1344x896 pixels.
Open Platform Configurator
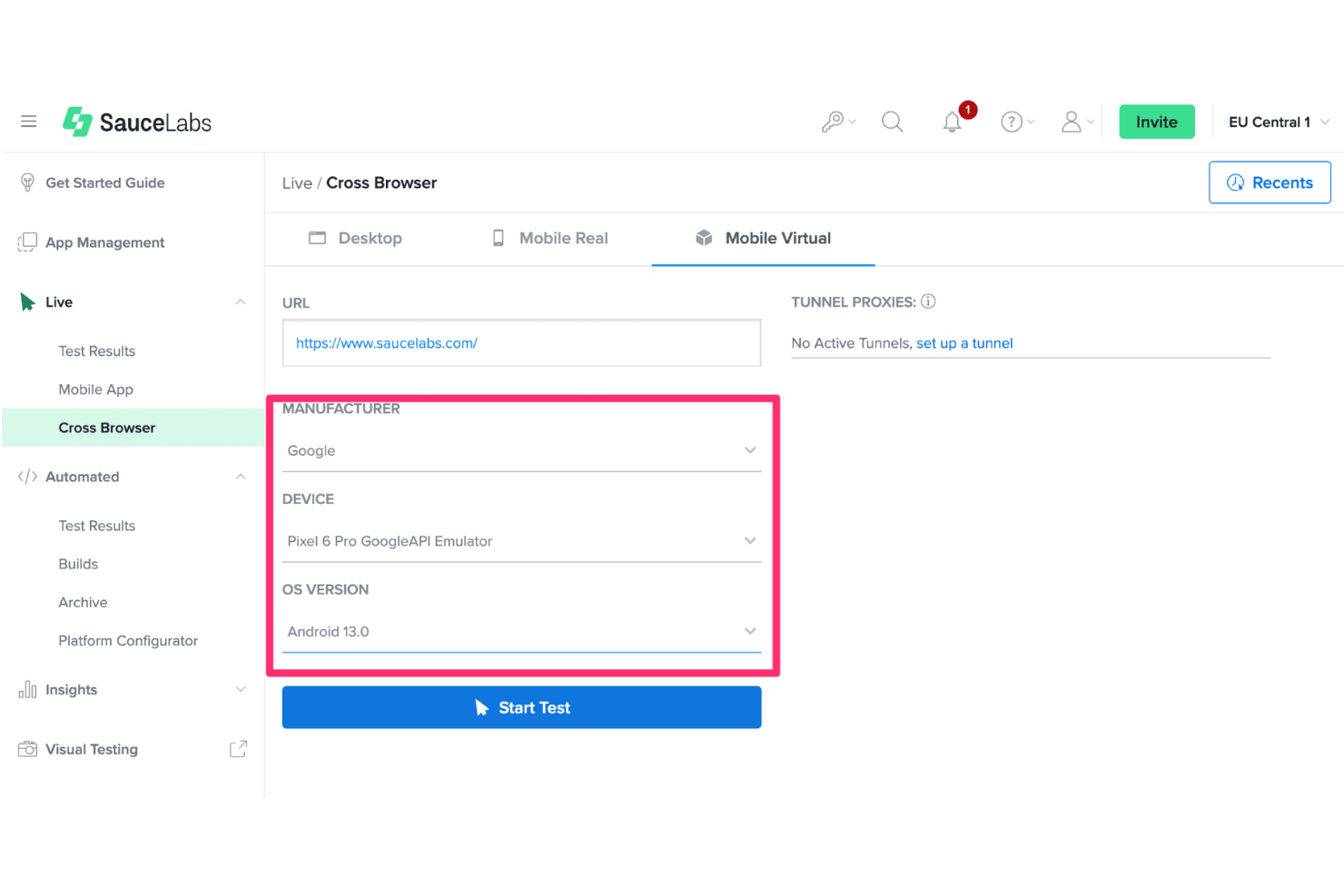128,640
